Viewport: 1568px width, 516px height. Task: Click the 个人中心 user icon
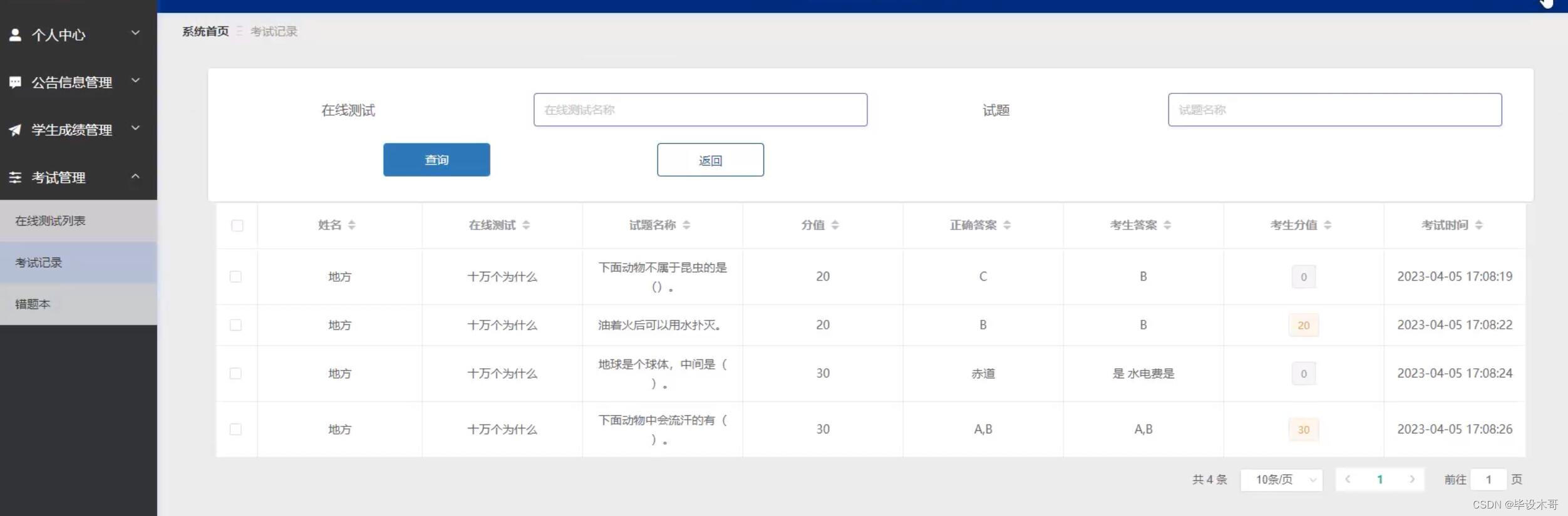pos(16,35)
